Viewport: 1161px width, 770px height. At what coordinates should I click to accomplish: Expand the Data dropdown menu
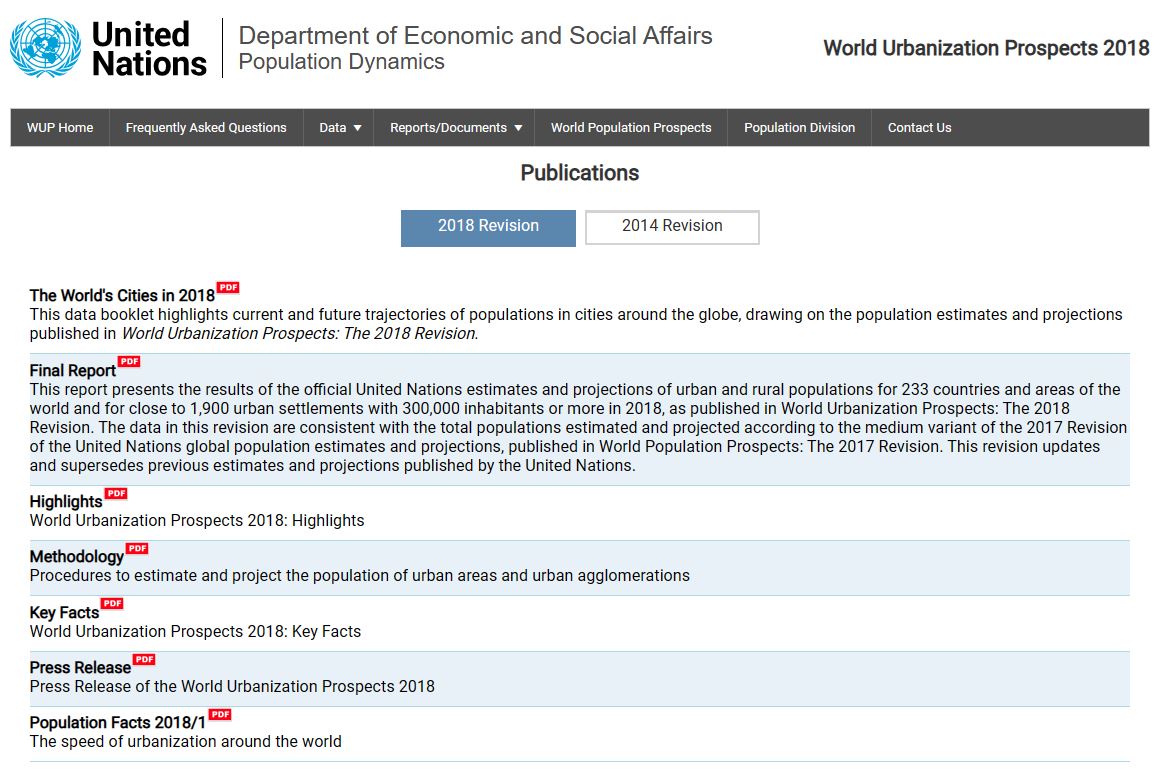point(340,128)
